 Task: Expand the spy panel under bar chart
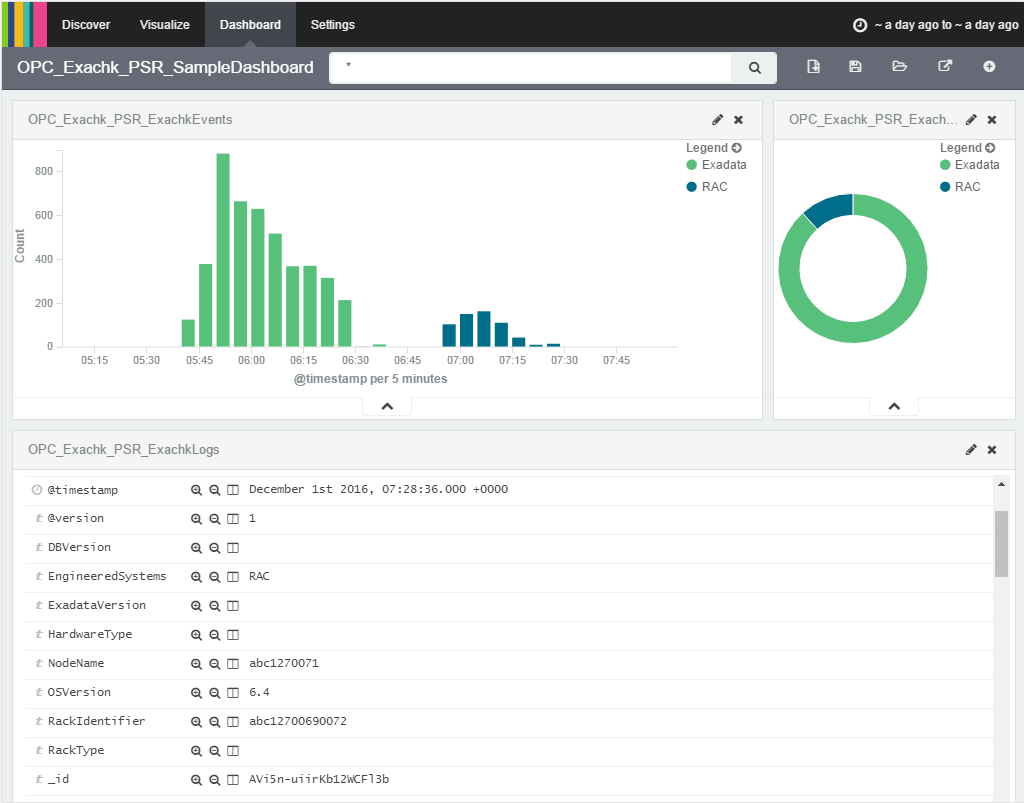[x=387, y=406]
